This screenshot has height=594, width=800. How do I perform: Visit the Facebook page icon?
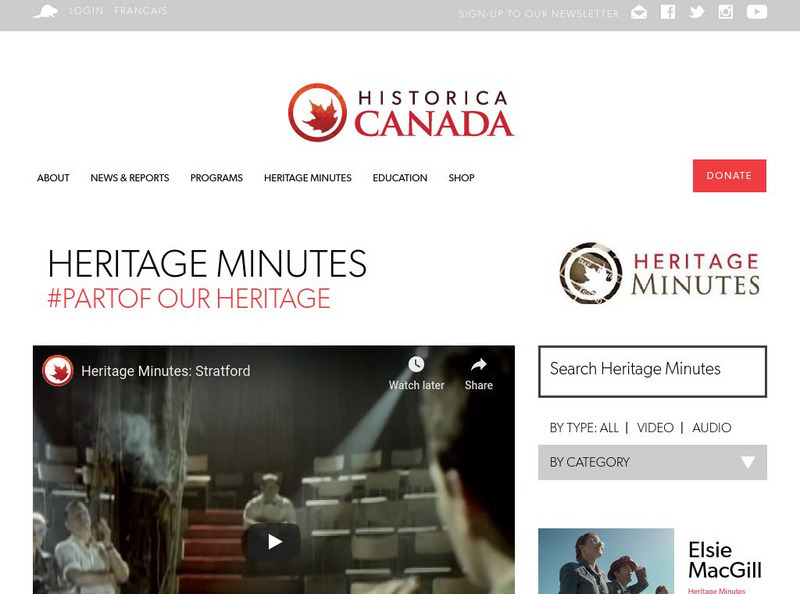(668, 11)
